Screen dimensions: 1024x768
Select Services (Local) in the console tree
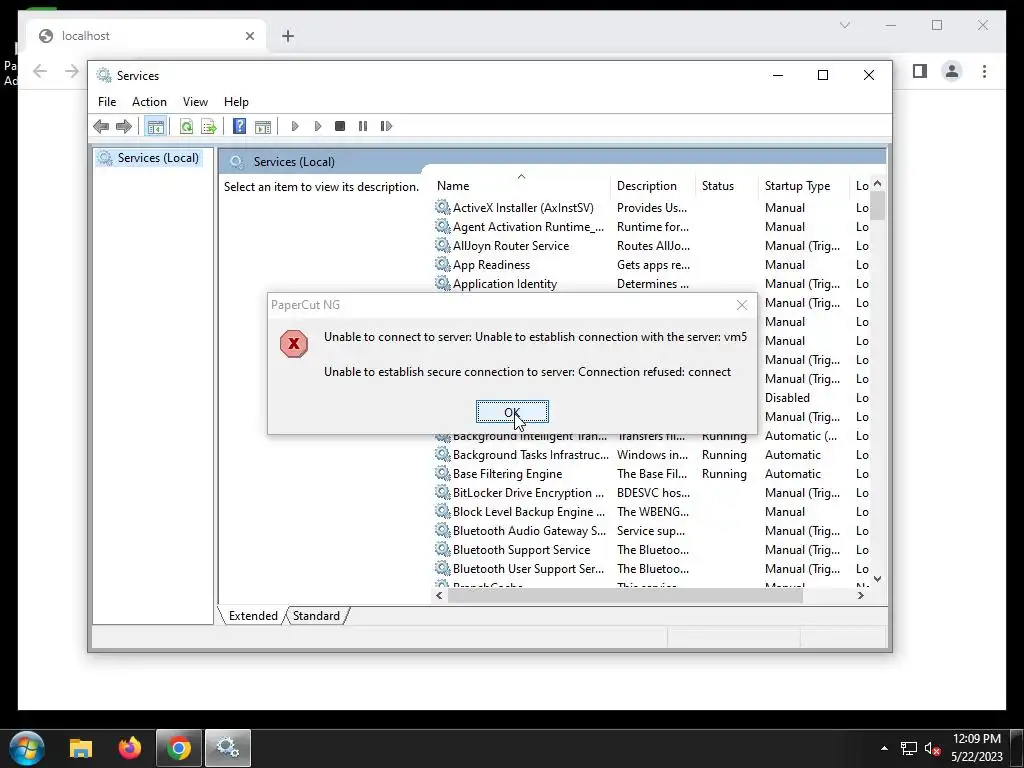click(150, 158)
